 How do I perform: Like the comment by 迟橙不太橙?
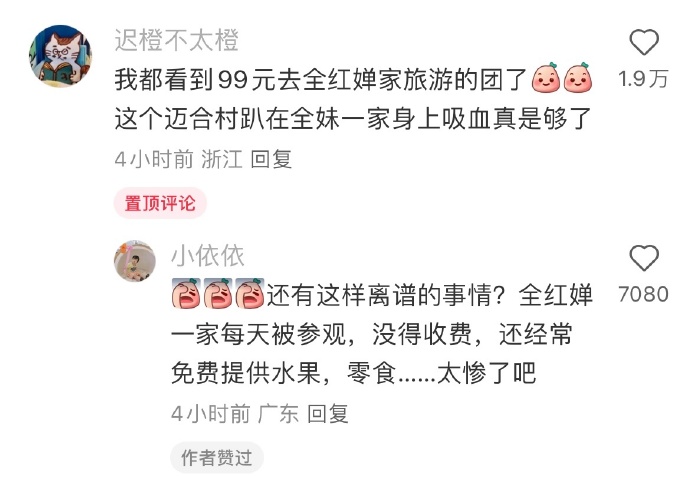[644, 42]
